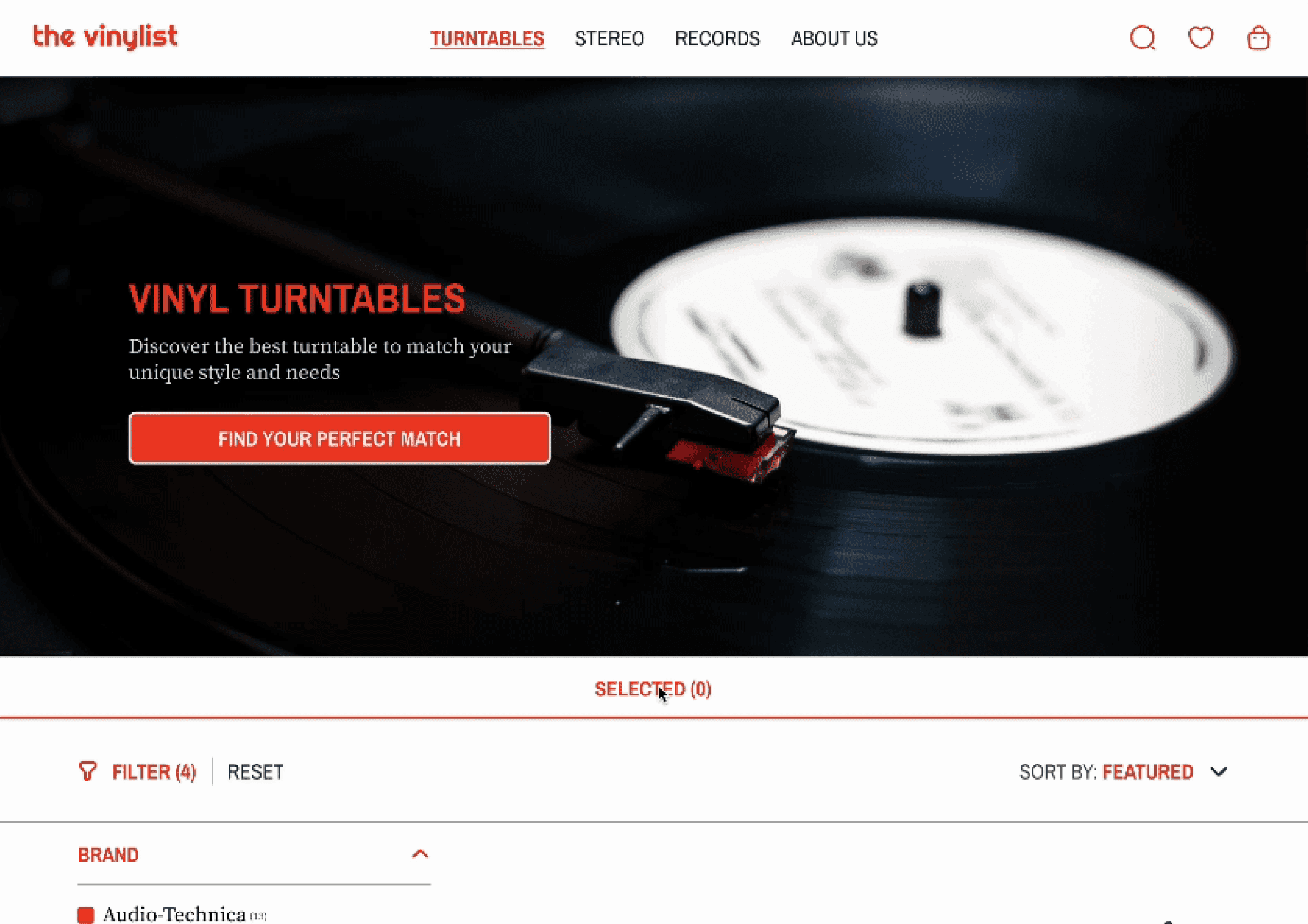The height and width of the screenshot is (924, 1308).
Task: Open the search magnifier icon
Action: [x=1142, y=38]
